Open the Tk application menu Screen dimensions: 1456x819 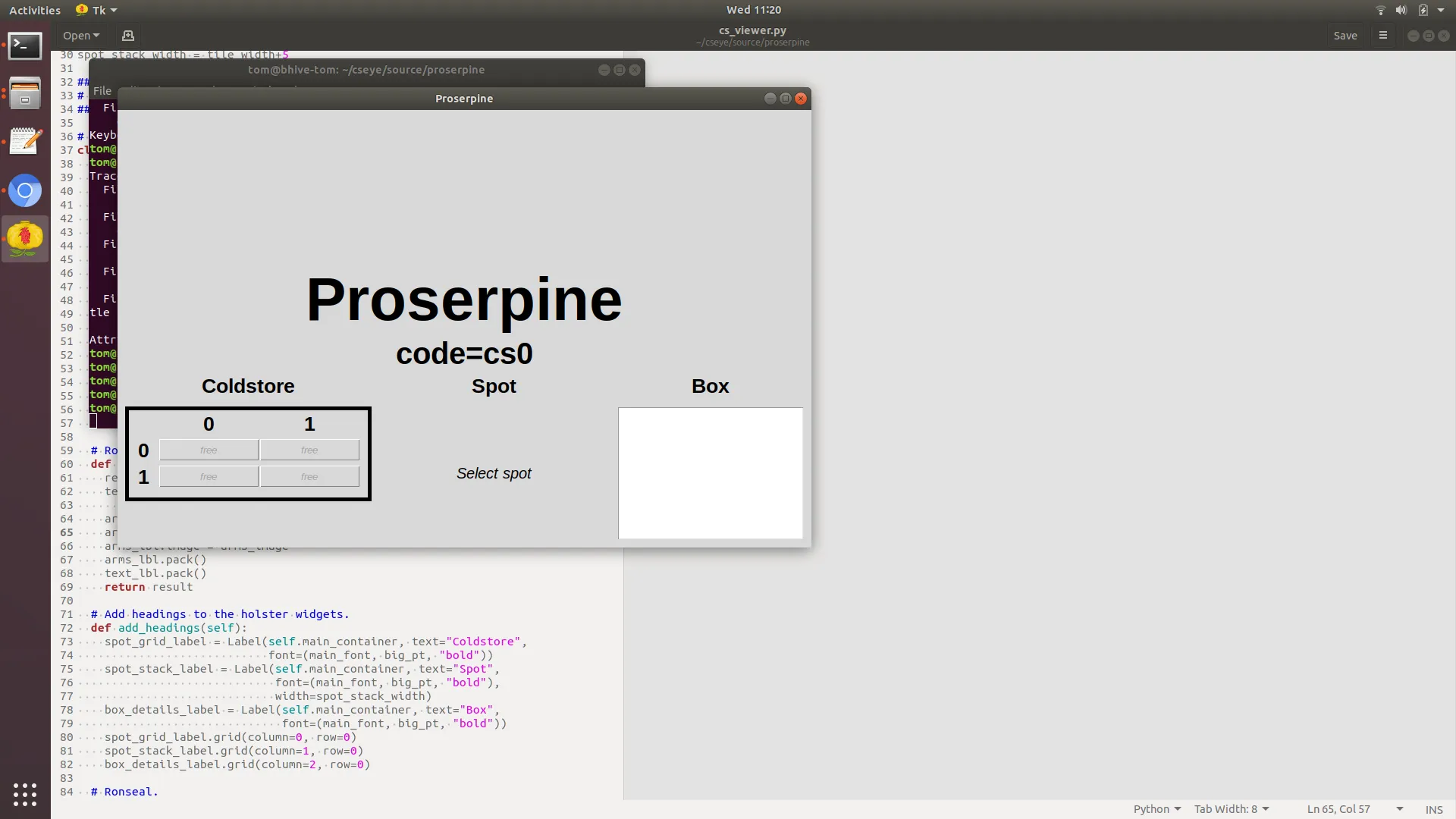pos(98,10)
